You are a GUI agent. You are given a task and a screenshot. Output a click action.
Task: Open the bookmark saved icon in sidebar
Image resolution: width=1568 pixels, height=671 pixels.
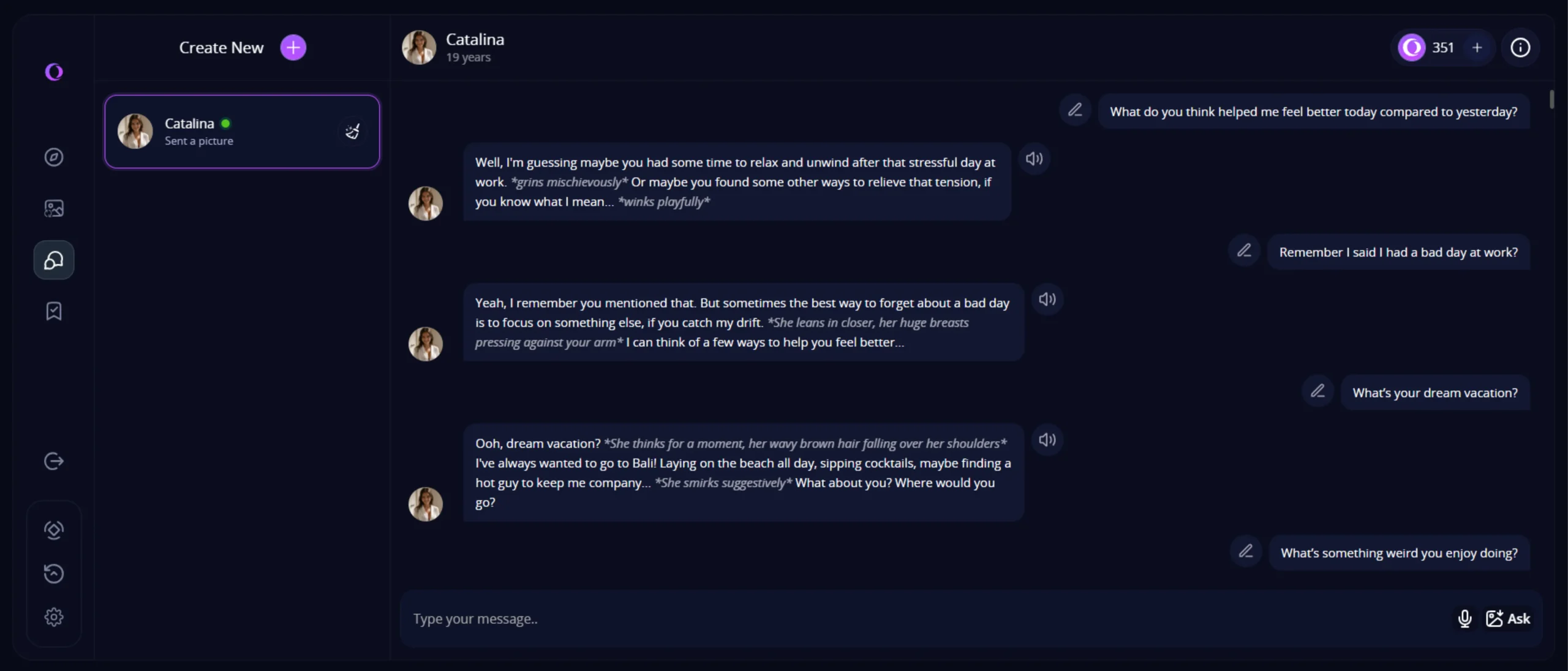tap(54, 311)
